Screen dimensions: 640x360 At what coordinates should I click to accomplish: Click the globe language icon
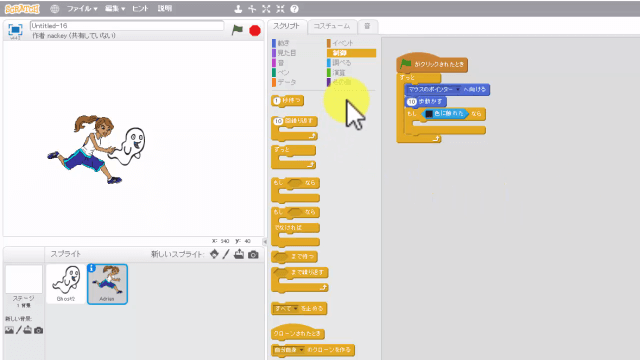tap(55, 9)
